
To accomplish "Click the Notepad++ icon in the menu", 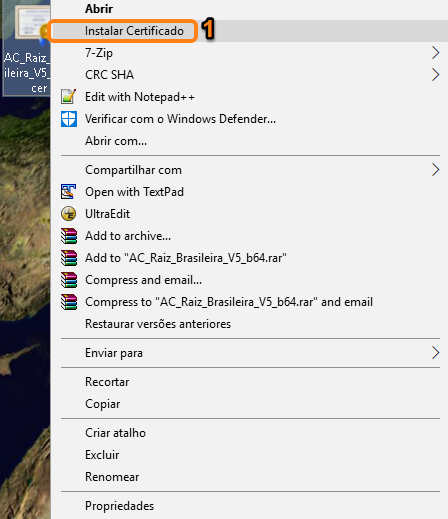I will click(x=69, y=97).
